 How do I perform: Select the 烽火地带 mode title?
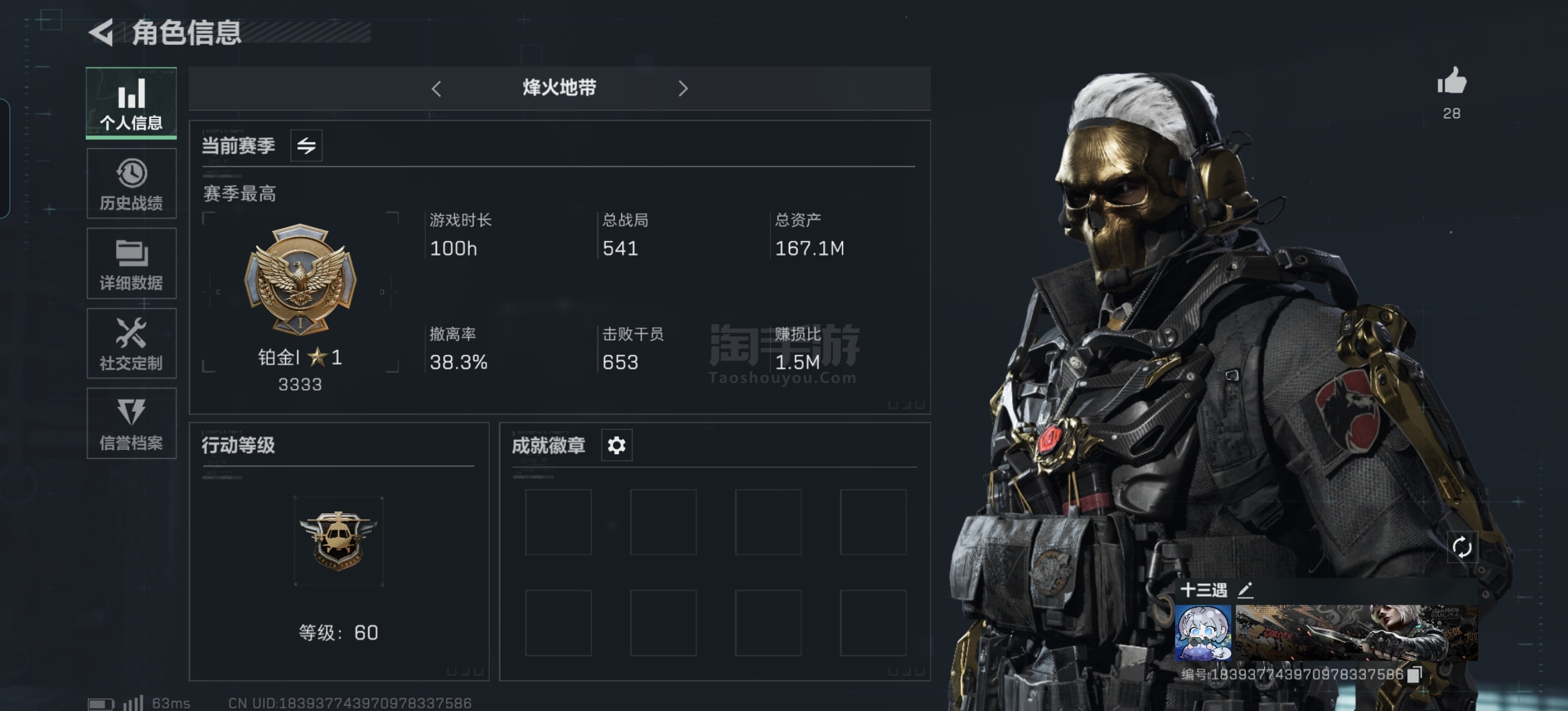(x=559, y=88)
